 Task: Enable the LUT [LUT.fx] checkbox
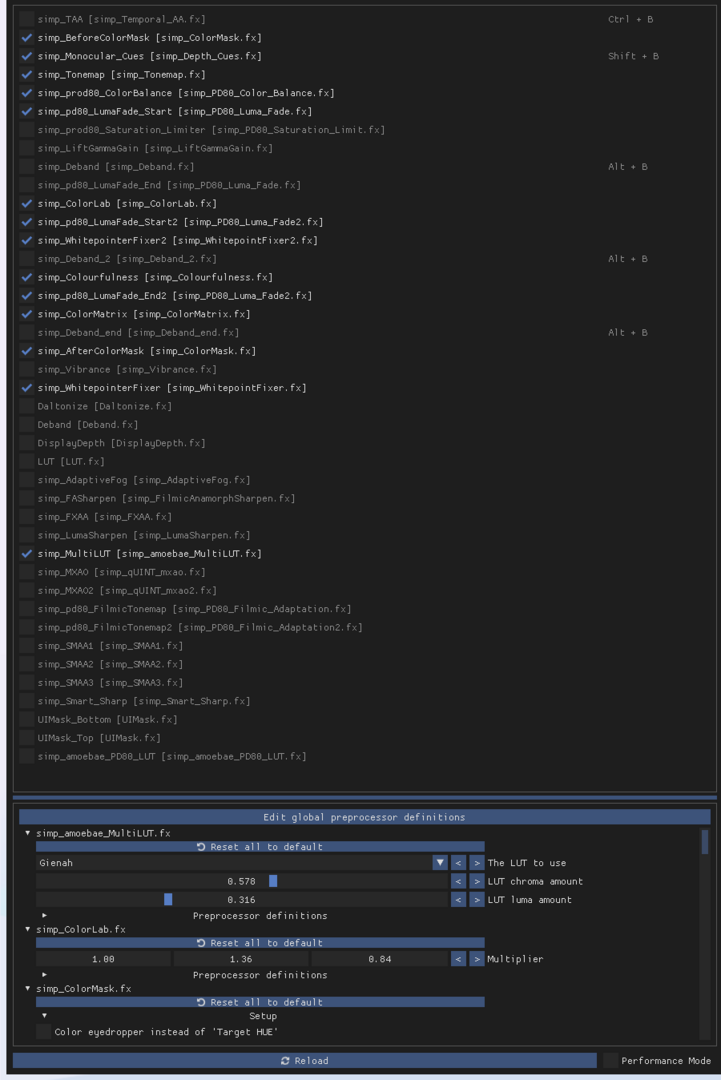coord(27,461)
